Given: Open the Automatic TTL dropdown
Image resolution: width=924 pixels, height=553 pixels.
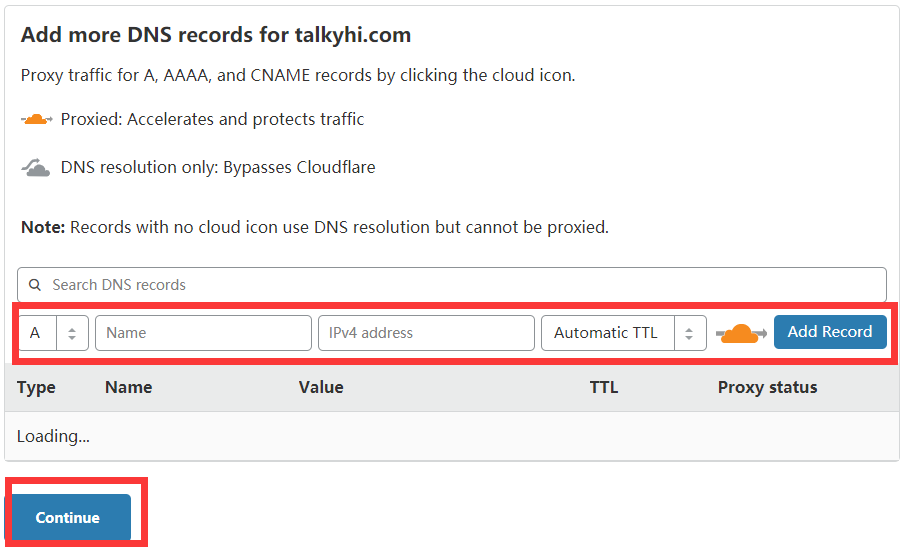Looking at the screenshot, I should tap(623, 333).
